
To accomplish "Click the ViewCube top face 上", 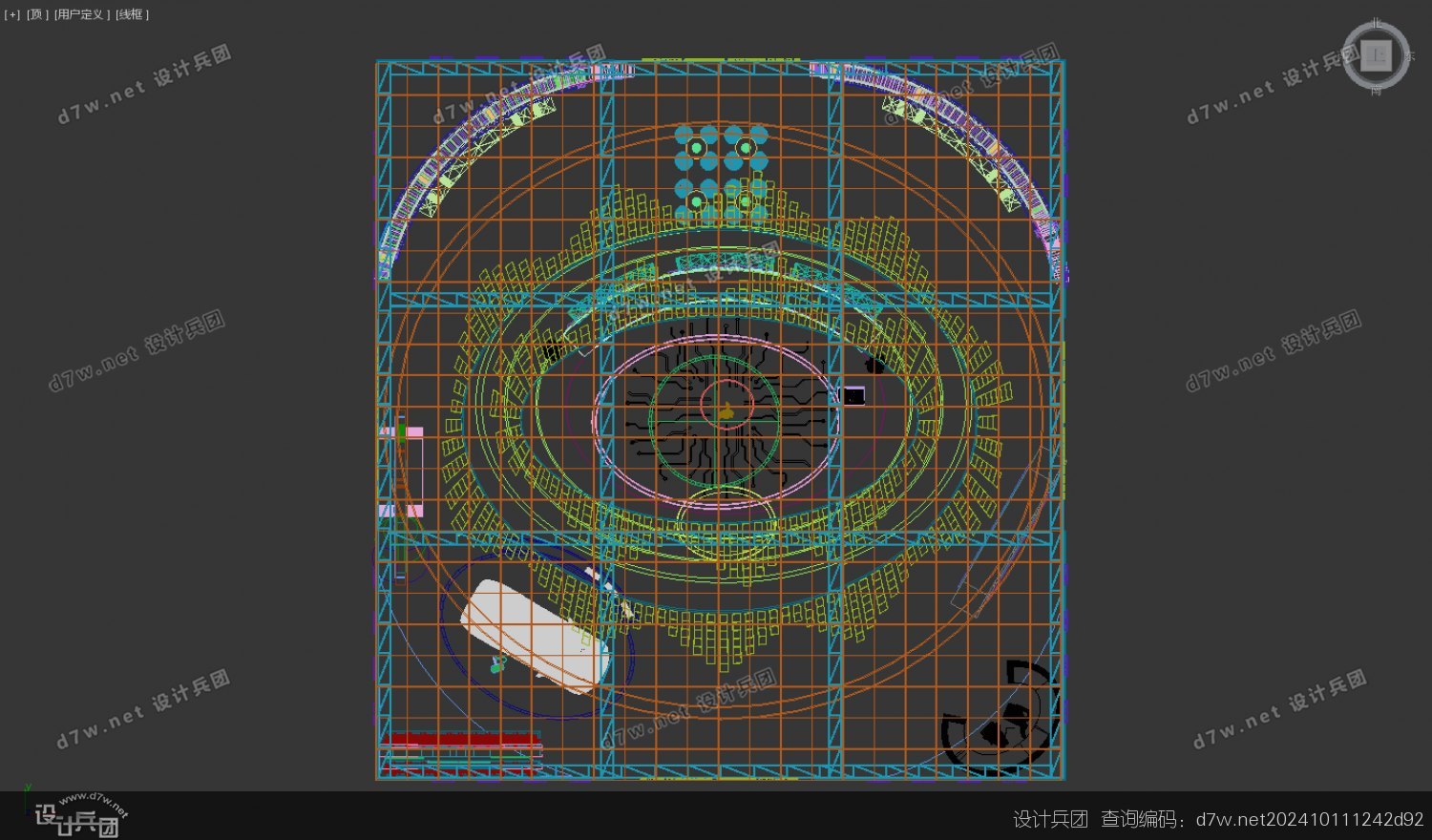I will pyautogui.click(x=1376, y=55).
